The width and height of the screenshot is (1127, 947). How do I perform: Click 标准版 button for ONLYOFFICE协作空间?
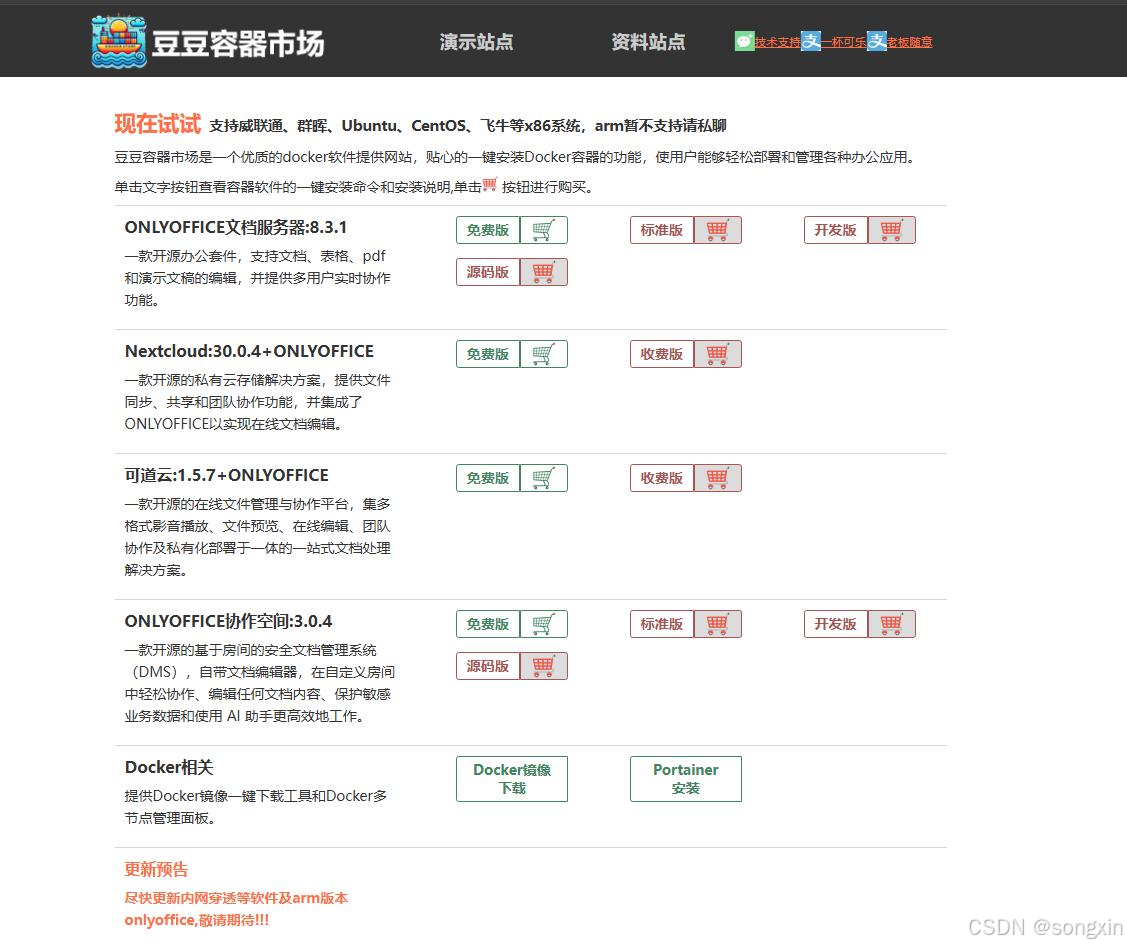click(662, 624)
